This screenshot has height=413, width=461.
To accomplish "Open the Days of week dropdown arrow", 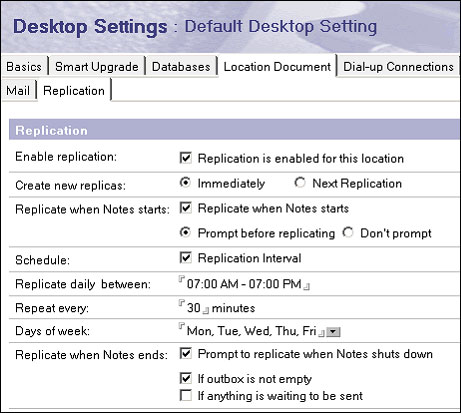I will 333,332.
